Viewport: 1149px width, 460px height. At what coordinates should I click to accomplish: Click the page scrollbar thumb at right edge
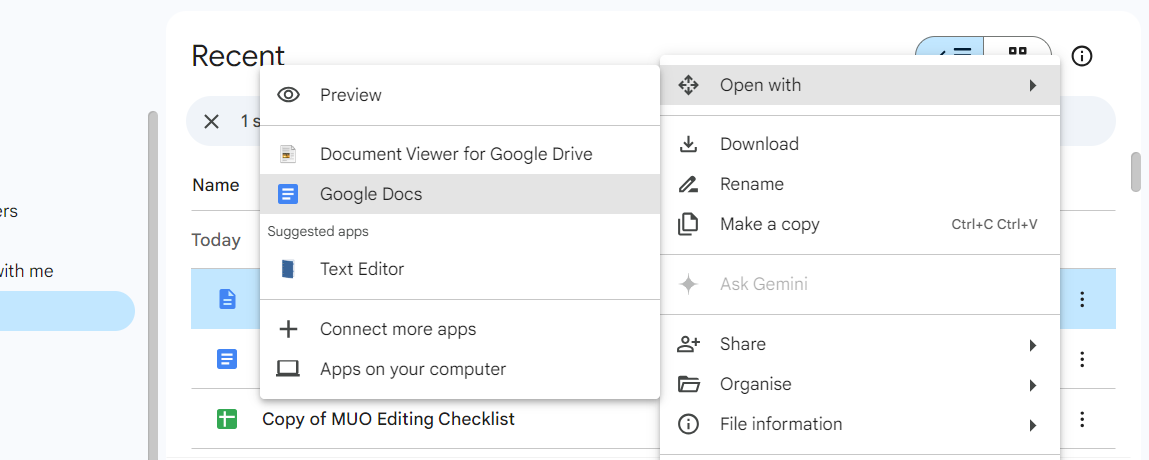[x=1136, y=171]
